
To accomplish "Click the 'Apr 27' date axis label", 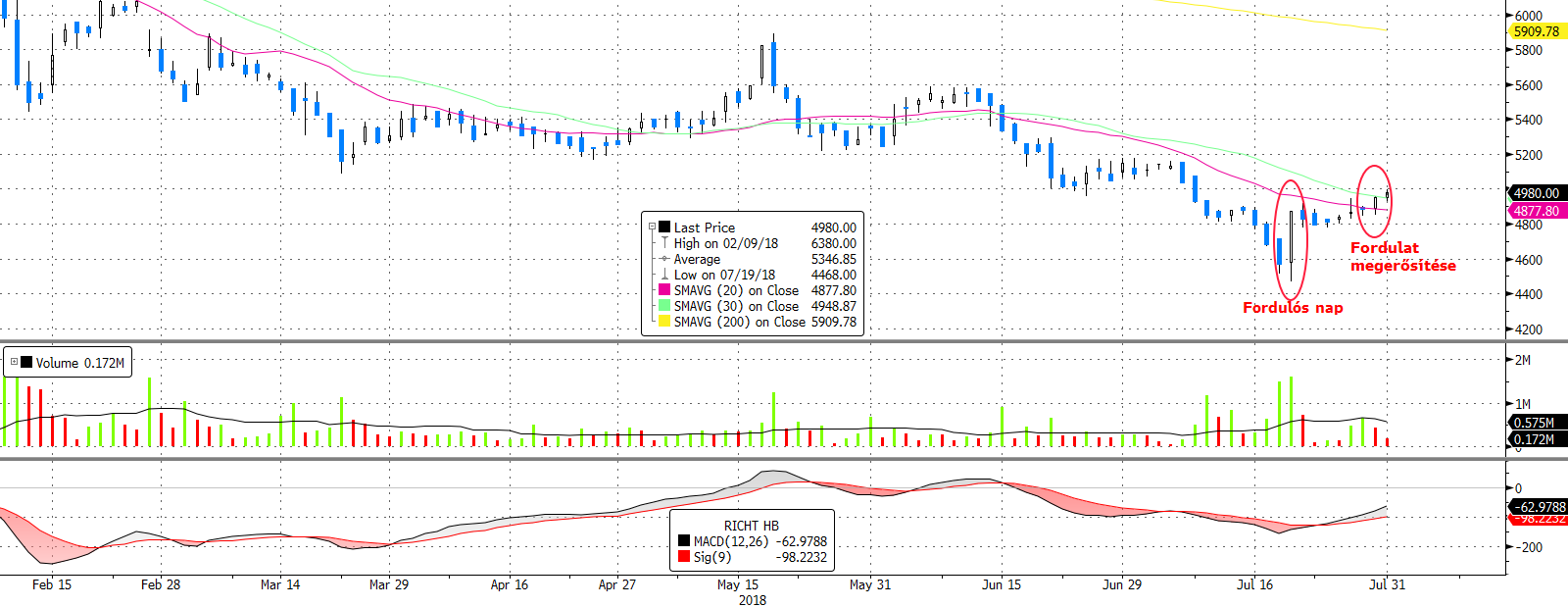I will [x=617, y=584].
